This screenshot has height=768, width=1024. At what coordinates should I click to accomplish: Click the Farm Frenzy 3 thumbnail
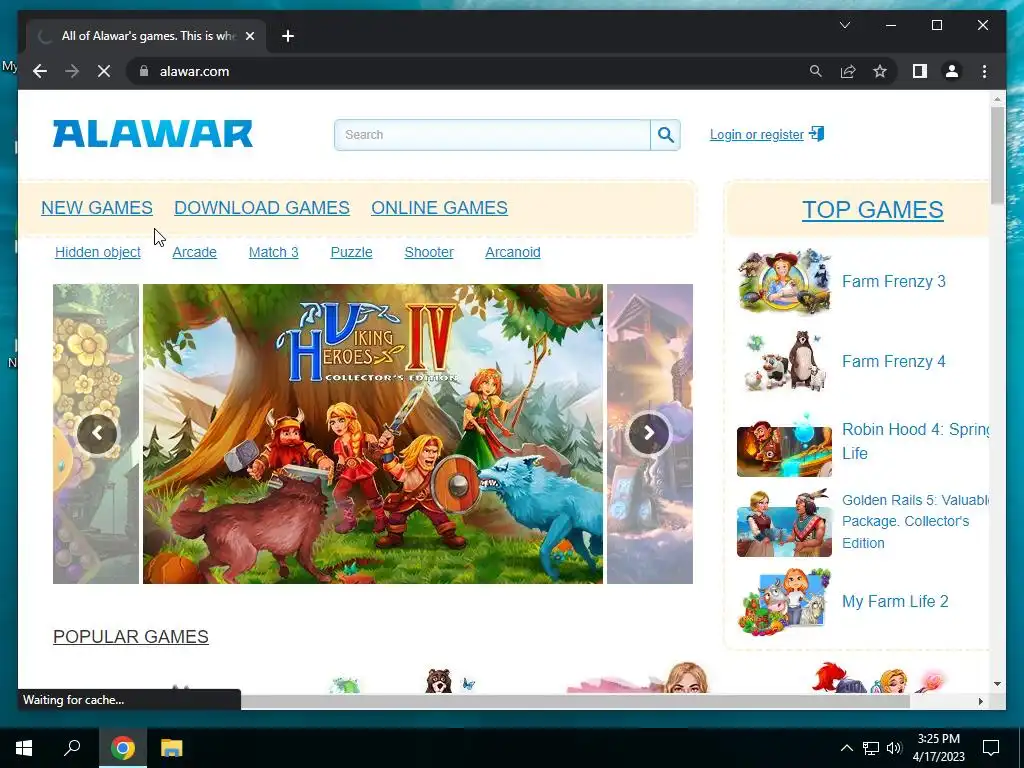[784, 281]
